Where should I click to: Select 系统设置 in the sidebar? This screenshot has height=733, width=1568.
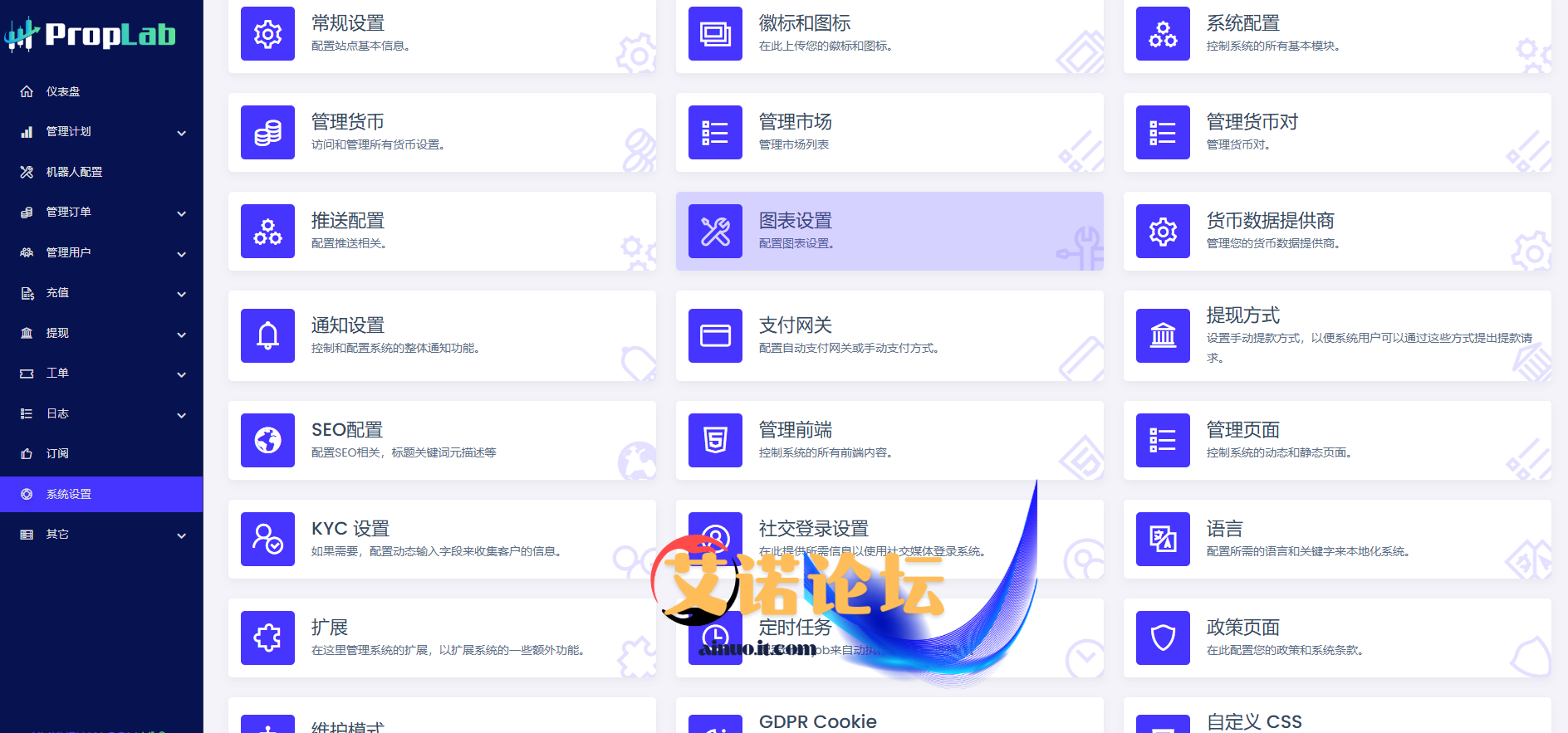pos(101,494)
